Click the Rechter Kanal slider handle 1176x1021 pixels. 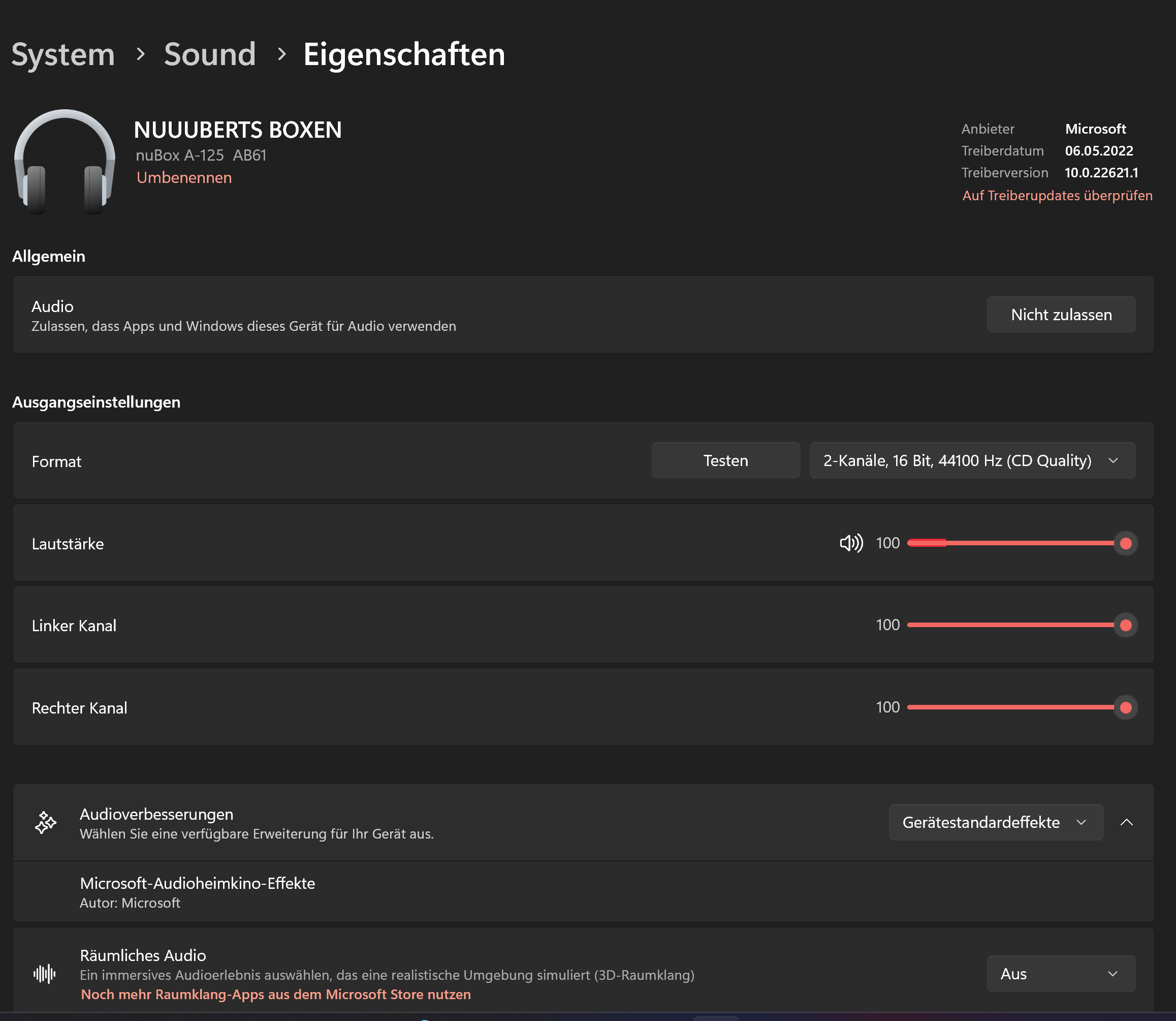1125,707
